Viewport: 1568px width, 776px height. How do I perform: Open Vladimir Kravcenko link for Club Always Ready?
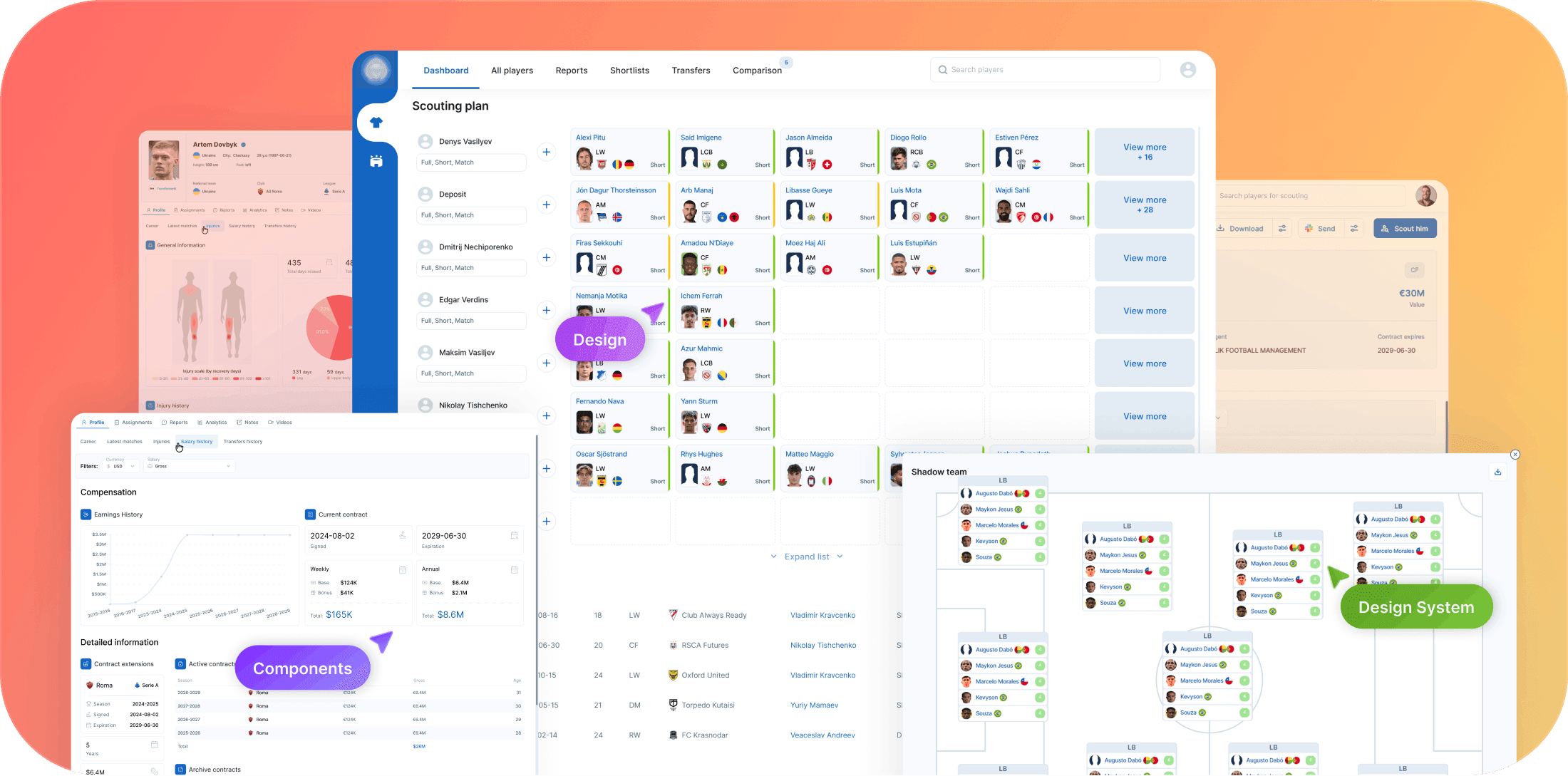click(822, 615)
